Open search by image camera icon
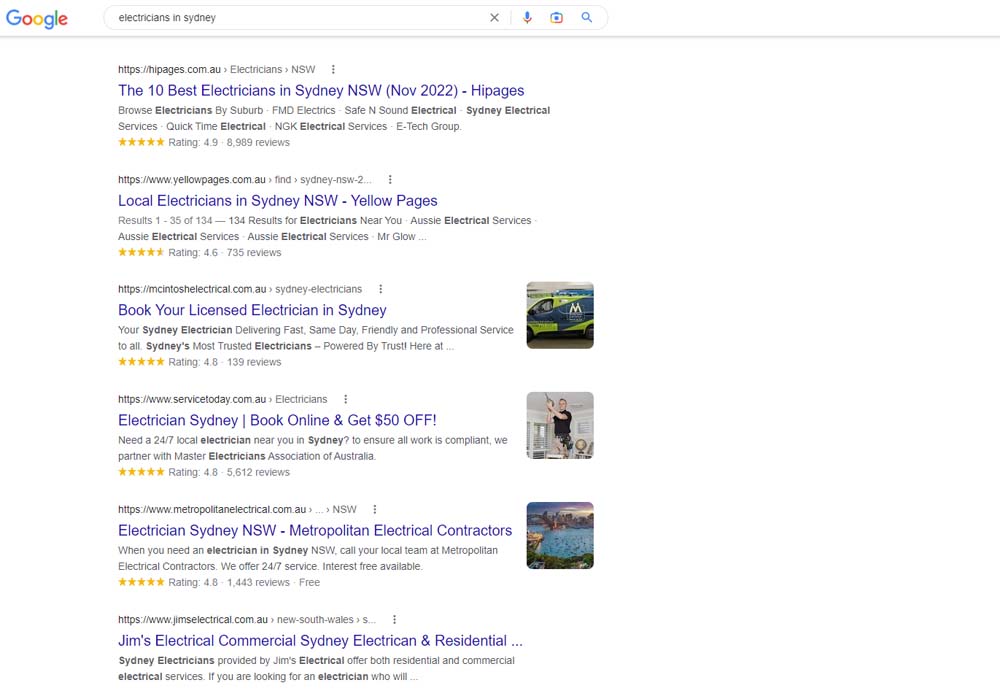Viewport: 1000px width, 699px height. [556, 18]
